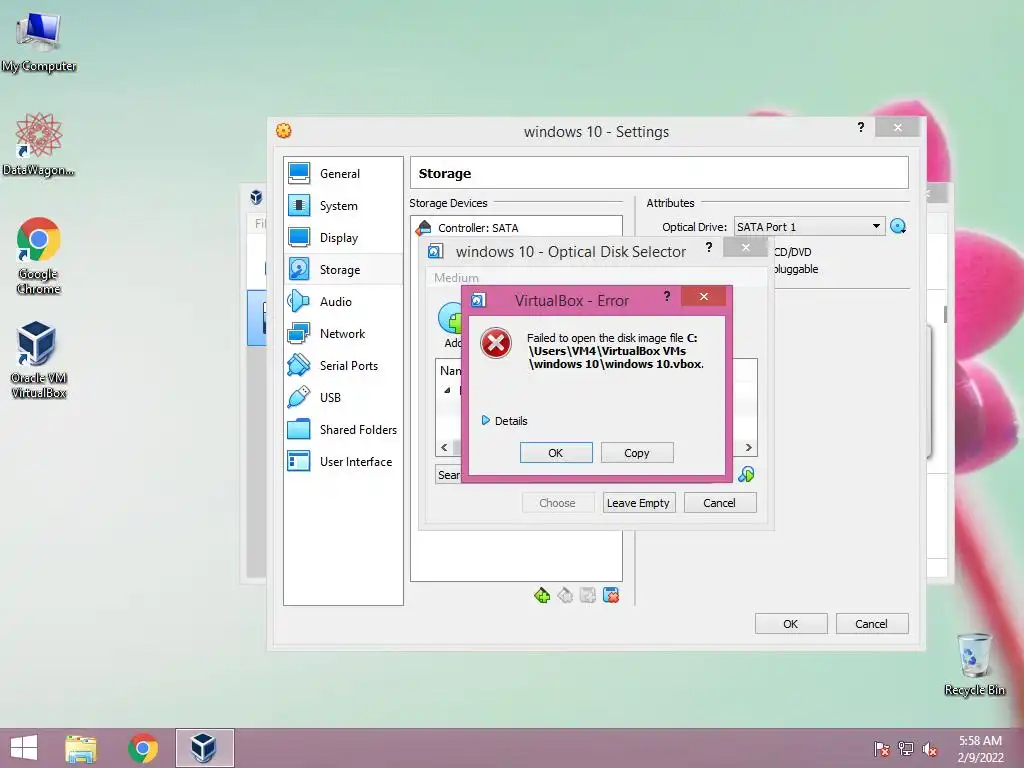The width and height of the screenshot is (1024, 768).
Task: Select System settings category
Action: [343, 206]
